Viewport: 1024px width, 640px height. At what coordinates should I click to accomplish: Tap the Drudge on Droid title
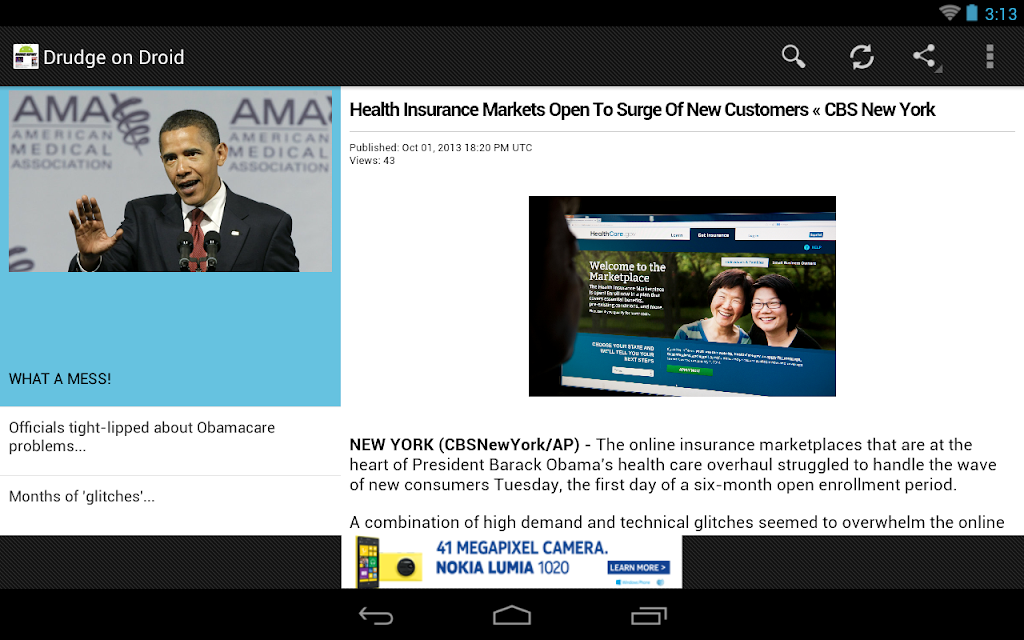[x=114, y=57]
